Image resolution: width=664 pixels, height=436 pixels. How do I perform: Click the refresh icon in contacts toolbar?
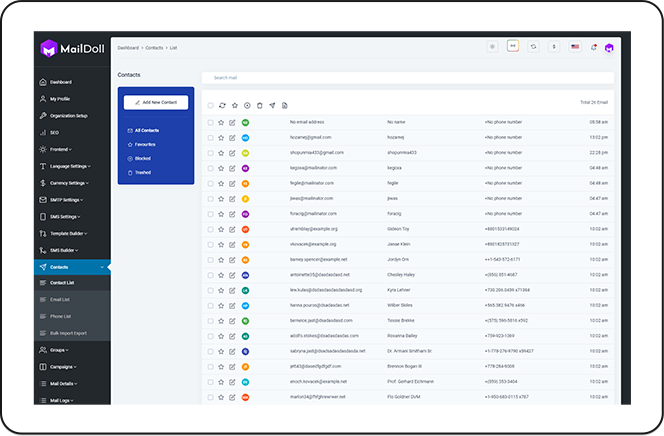[222, 105]
